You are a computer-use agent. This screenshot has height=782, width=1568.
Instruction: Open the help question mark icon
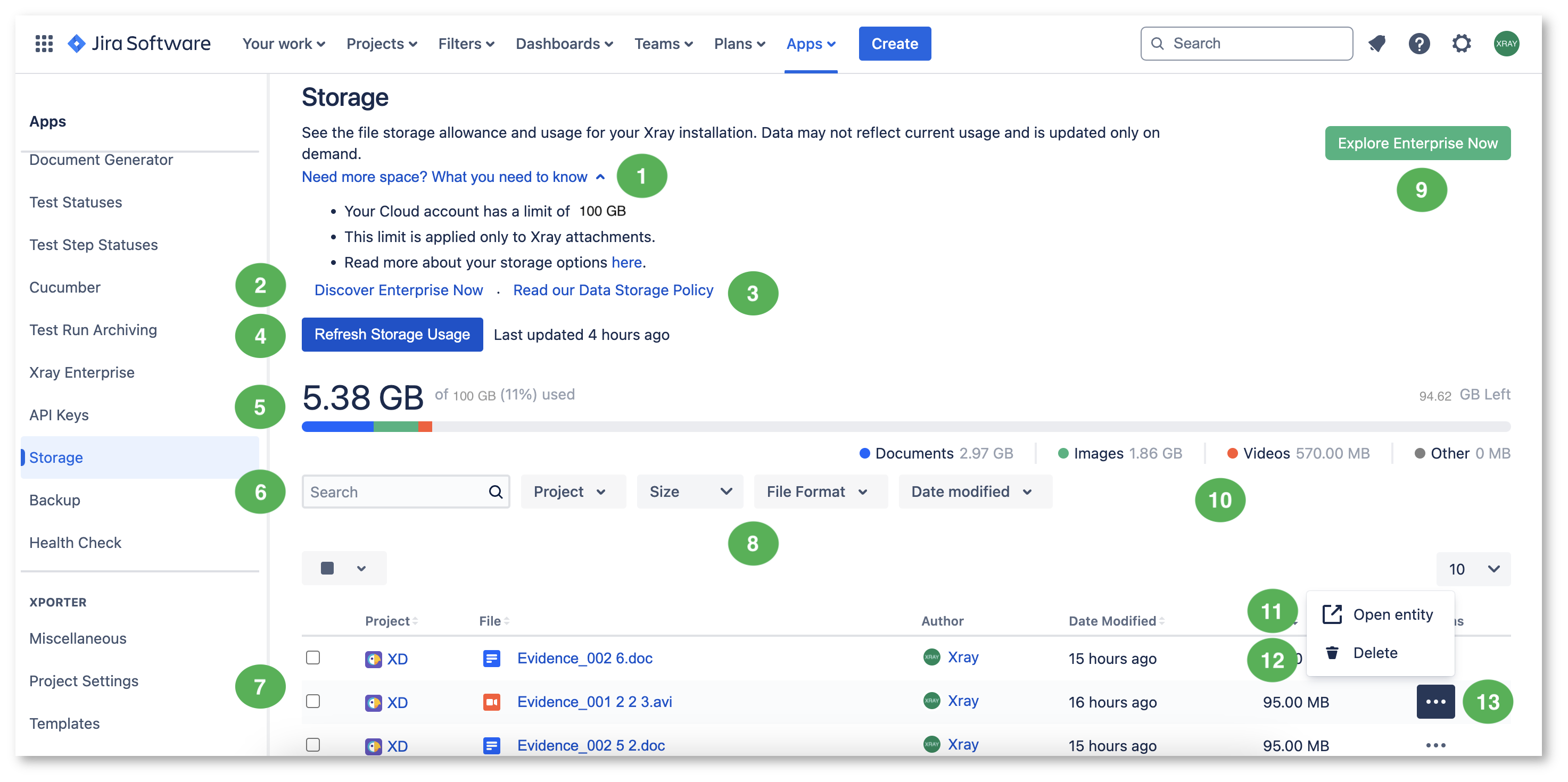pyautogui.click(x=1419, y=43)
